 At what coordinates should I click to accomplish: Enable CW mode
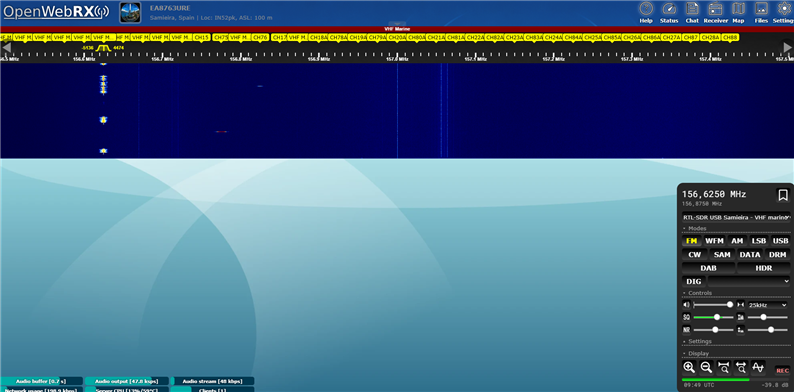pos(695,254)
